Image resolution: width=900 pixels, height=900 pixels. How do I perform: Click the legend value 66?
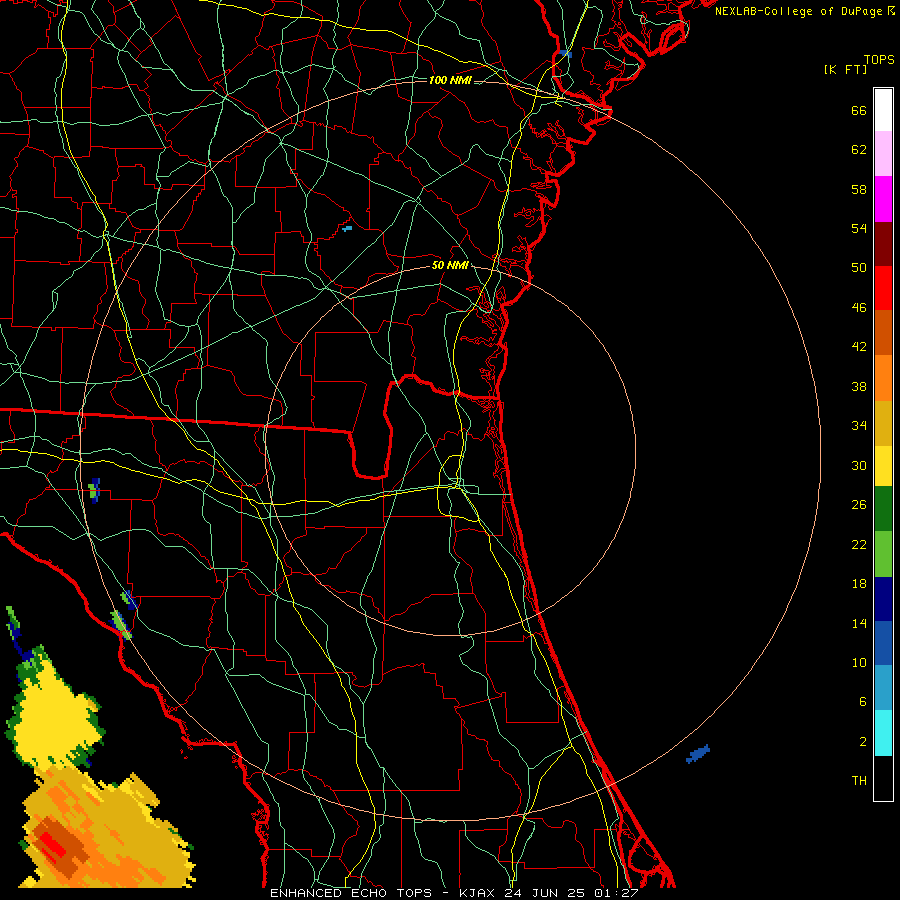[859, 110]
